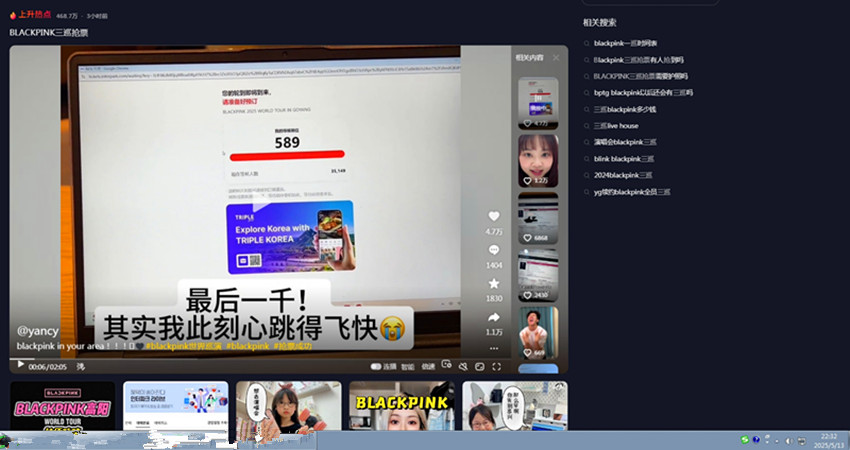This screenshot has height=450, width=850.
Task: Click the icon right of 倍速
Action: (447, 364)
